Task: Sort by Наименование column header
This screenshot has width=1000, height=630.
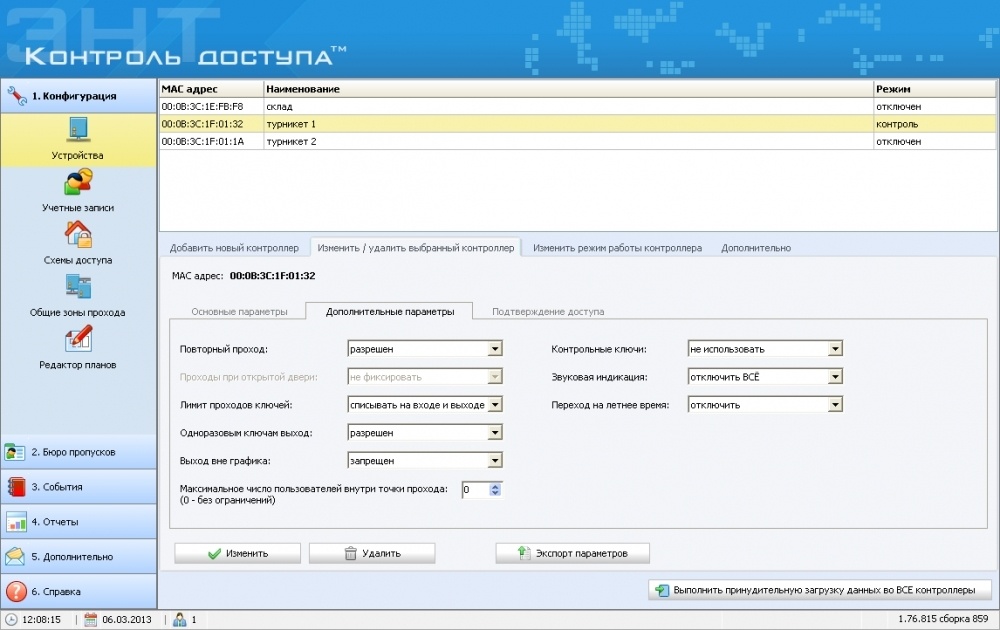Action: pyautogui.click(x=568, y=89)
